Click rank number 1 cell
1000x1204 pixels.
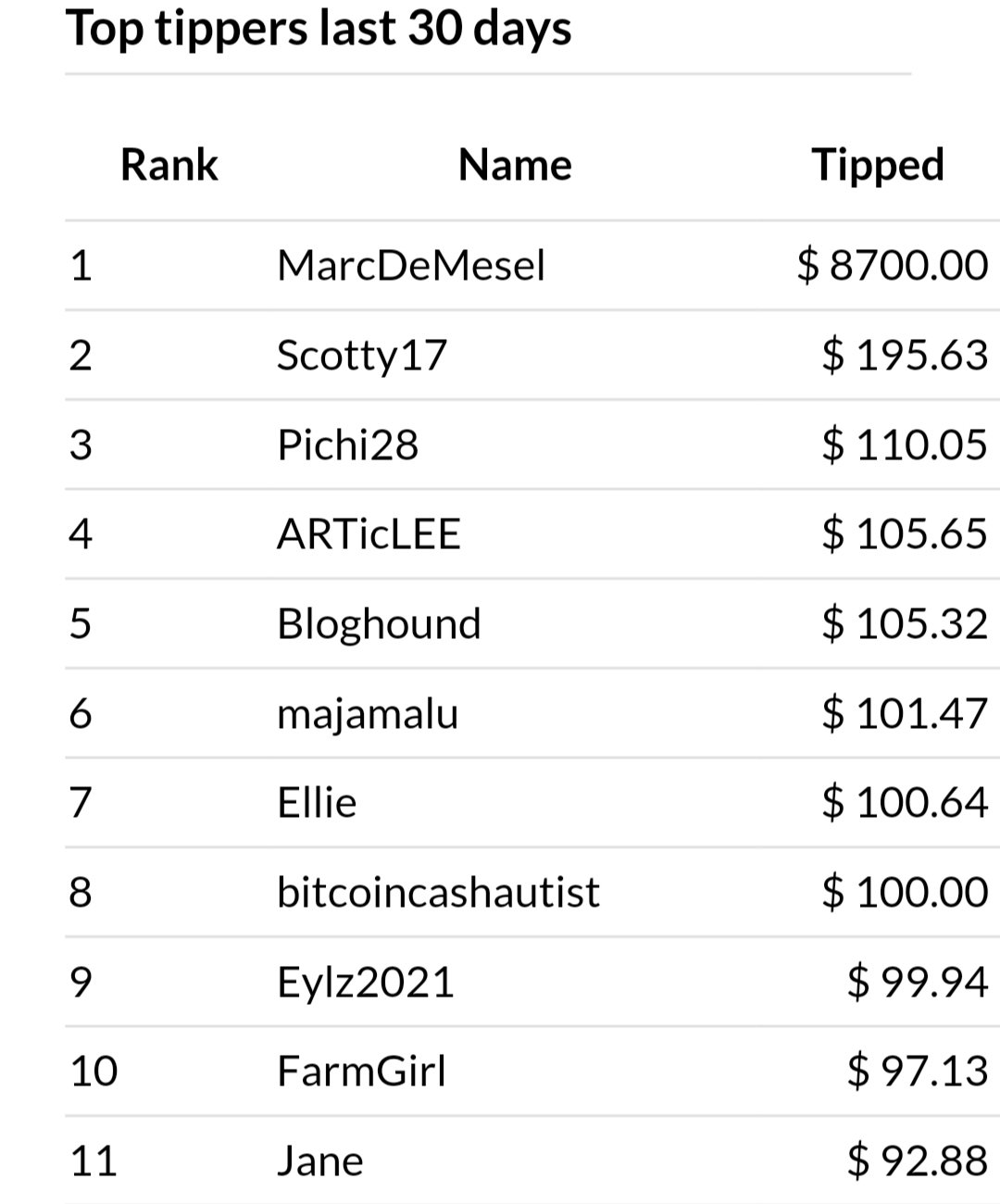pos(81,266)
